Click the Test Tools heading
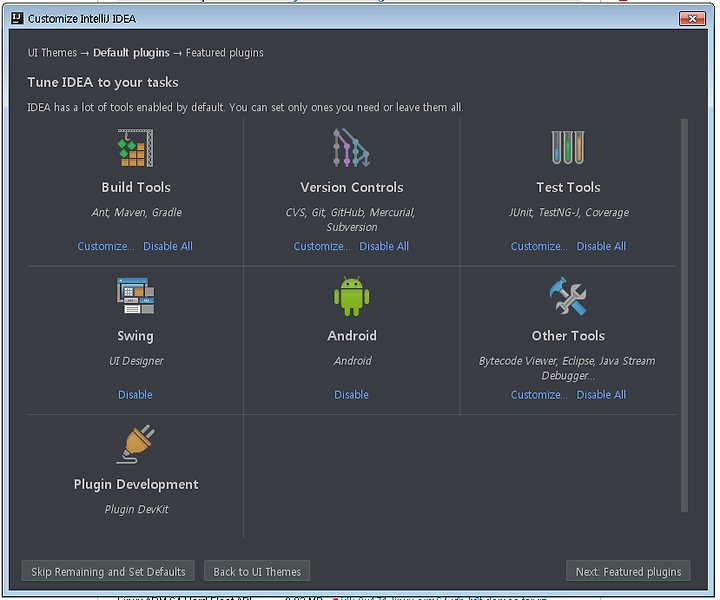Screen dimensions: 720x600 [568, 187]
